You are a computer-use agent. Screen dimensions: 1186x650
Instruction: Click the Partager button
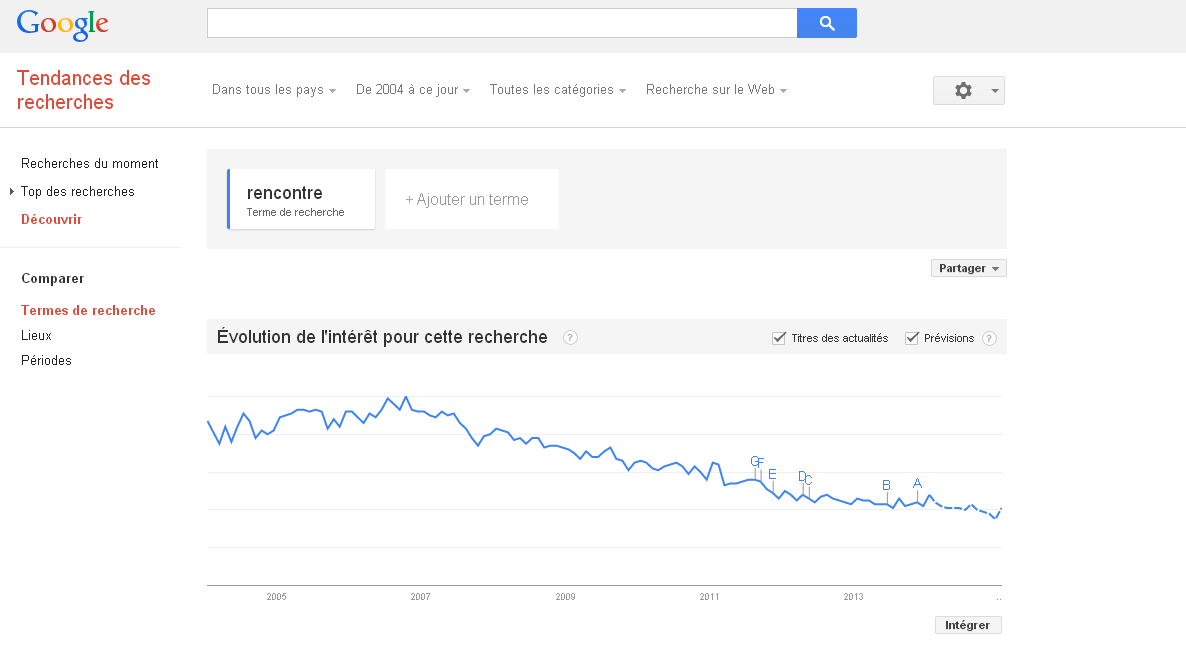pos(968,268)
